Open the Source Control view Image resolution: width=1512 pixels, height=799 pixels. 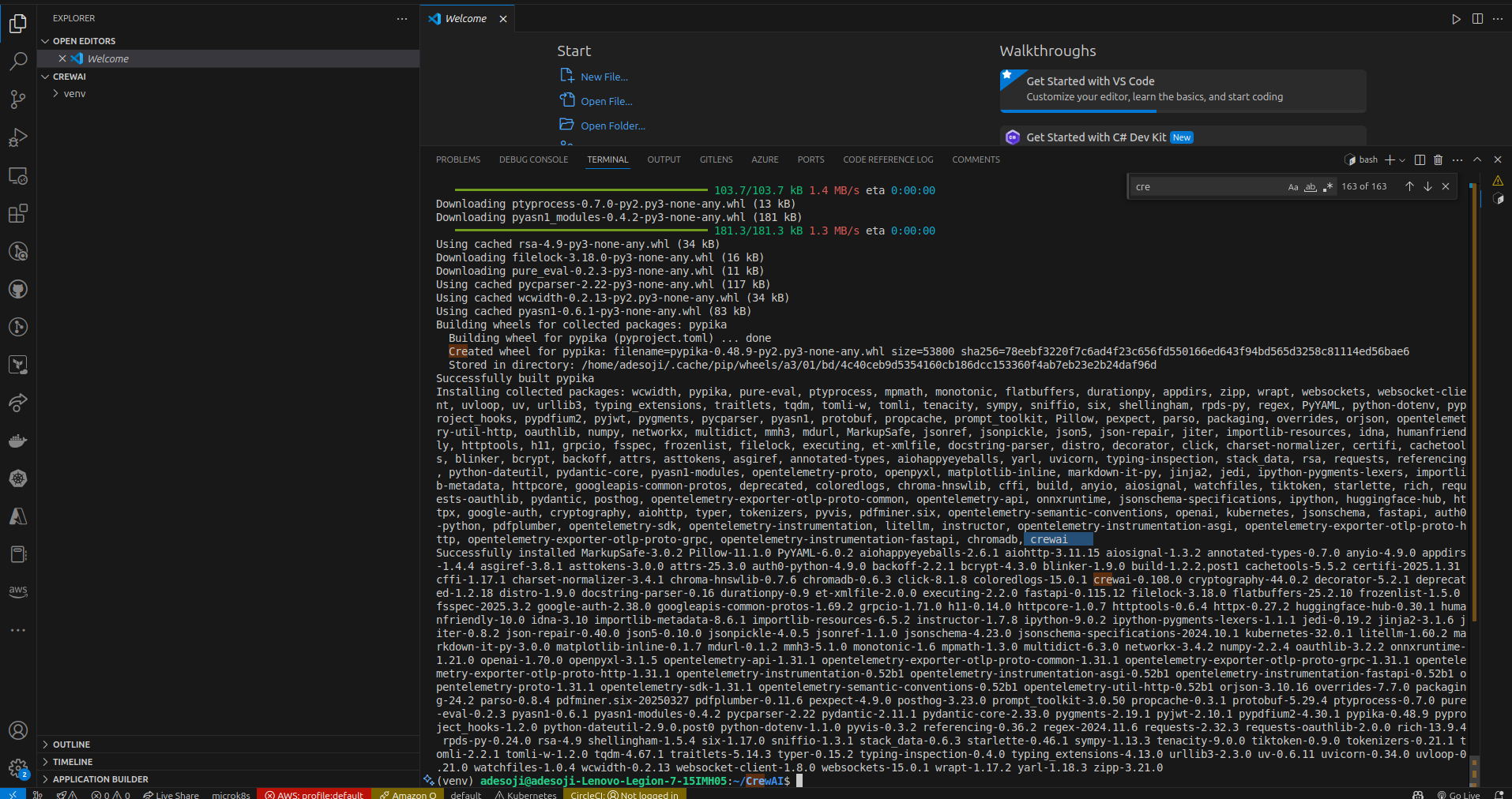pos(18,99)
